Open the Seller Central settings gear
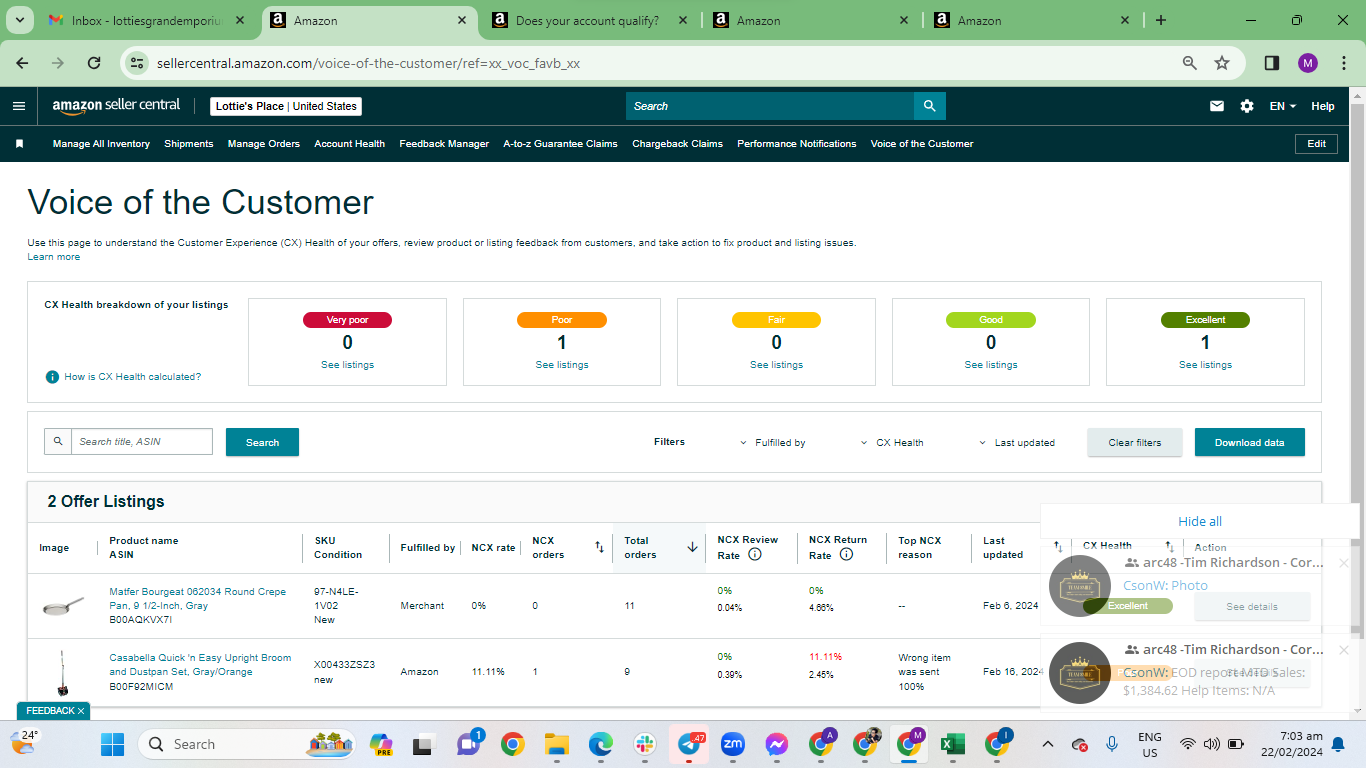 [x=1247, y=106]
